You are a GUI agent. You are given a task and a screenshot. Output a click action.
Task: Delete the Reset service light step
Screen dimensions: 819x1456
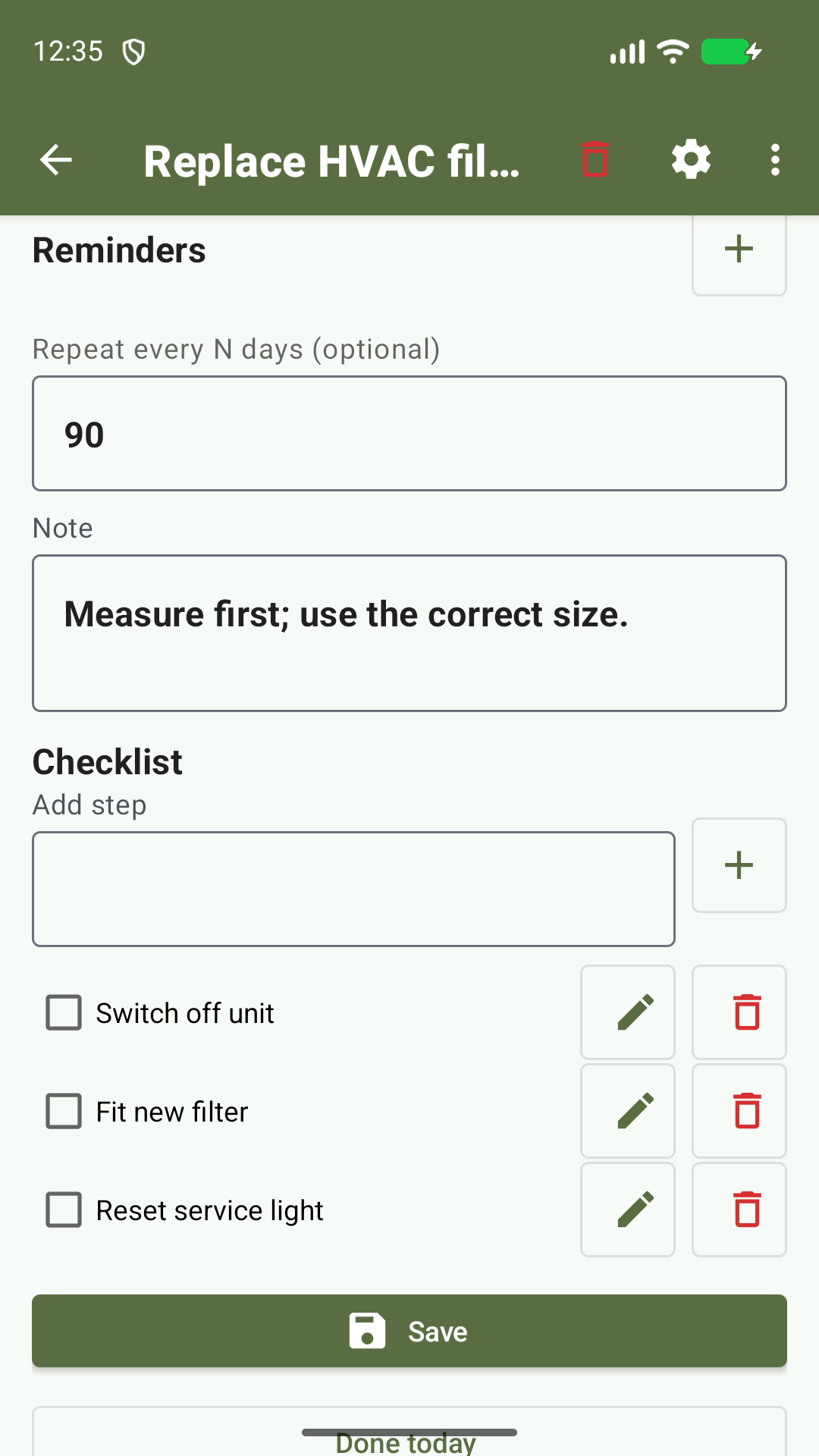(x=739, y=1210)
